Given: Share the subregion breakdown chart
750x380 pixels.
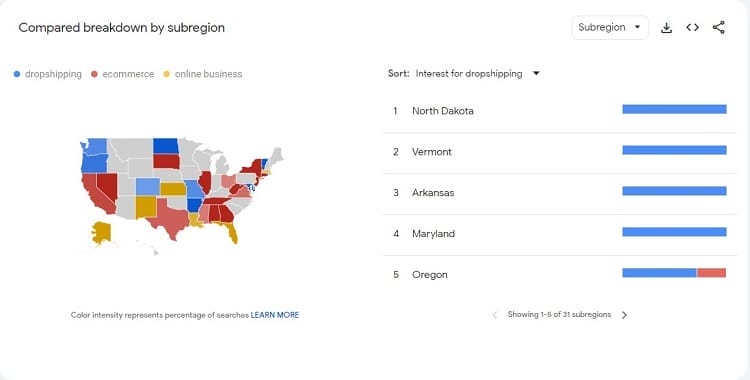Looking at the screenshot, I should [718, 27].
